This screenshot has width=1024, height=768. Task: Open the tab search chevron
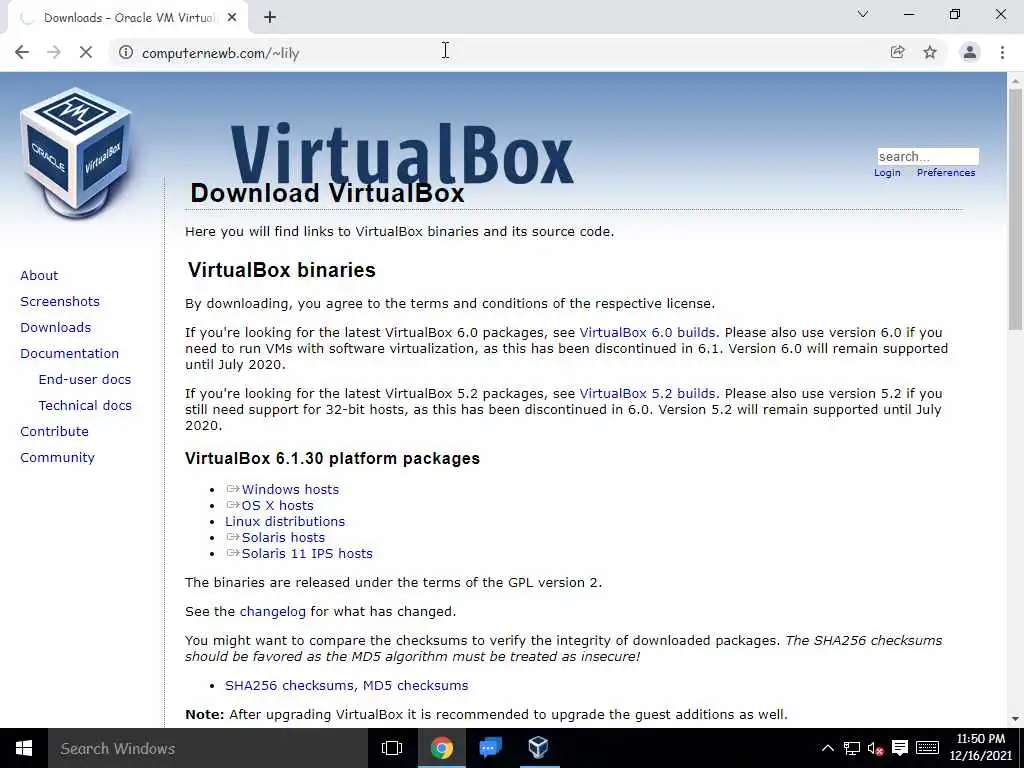[x=863, y=14]
